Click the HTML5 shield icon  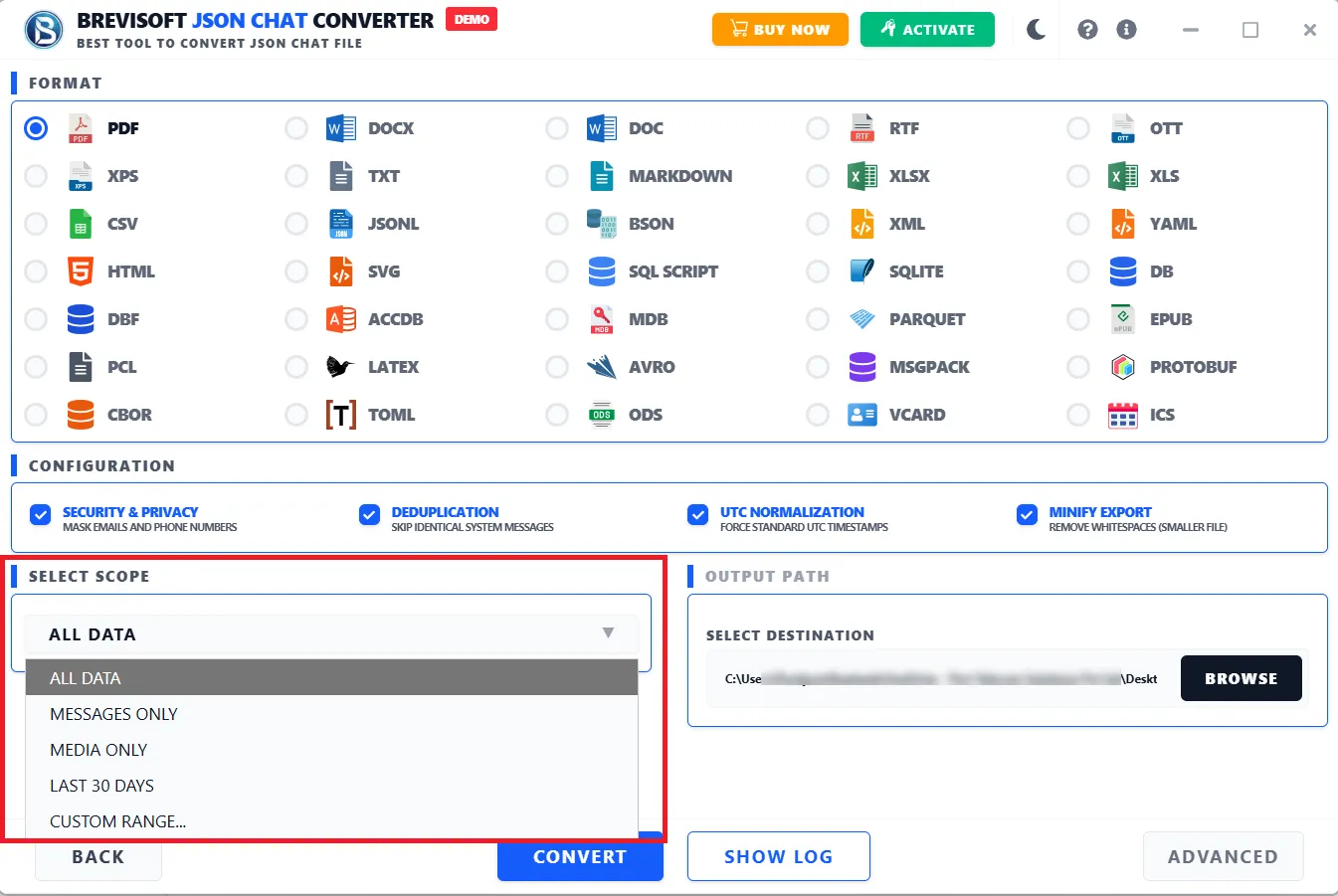pyautogui.click(x=81, y=271)
